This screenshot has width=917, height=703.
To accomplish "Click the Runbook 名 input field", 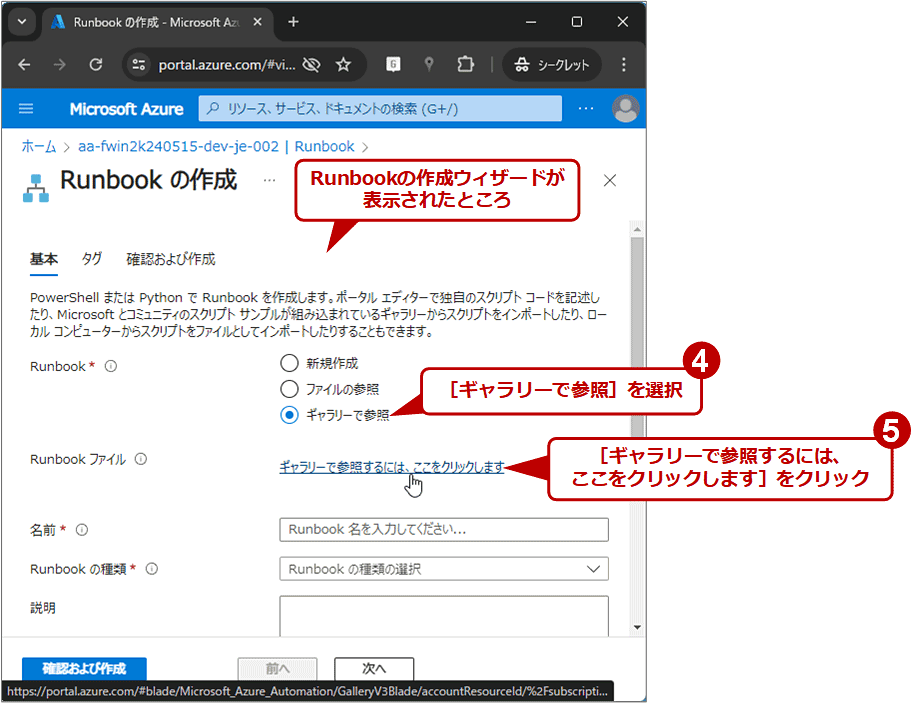I will click(x=444, y=530).
